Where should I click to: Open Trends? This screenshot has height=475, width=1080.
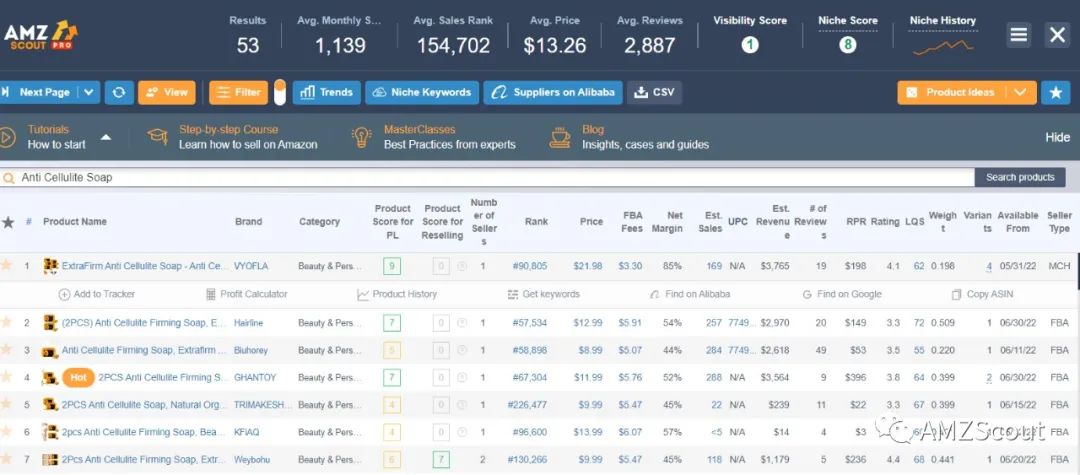(326, 92)
